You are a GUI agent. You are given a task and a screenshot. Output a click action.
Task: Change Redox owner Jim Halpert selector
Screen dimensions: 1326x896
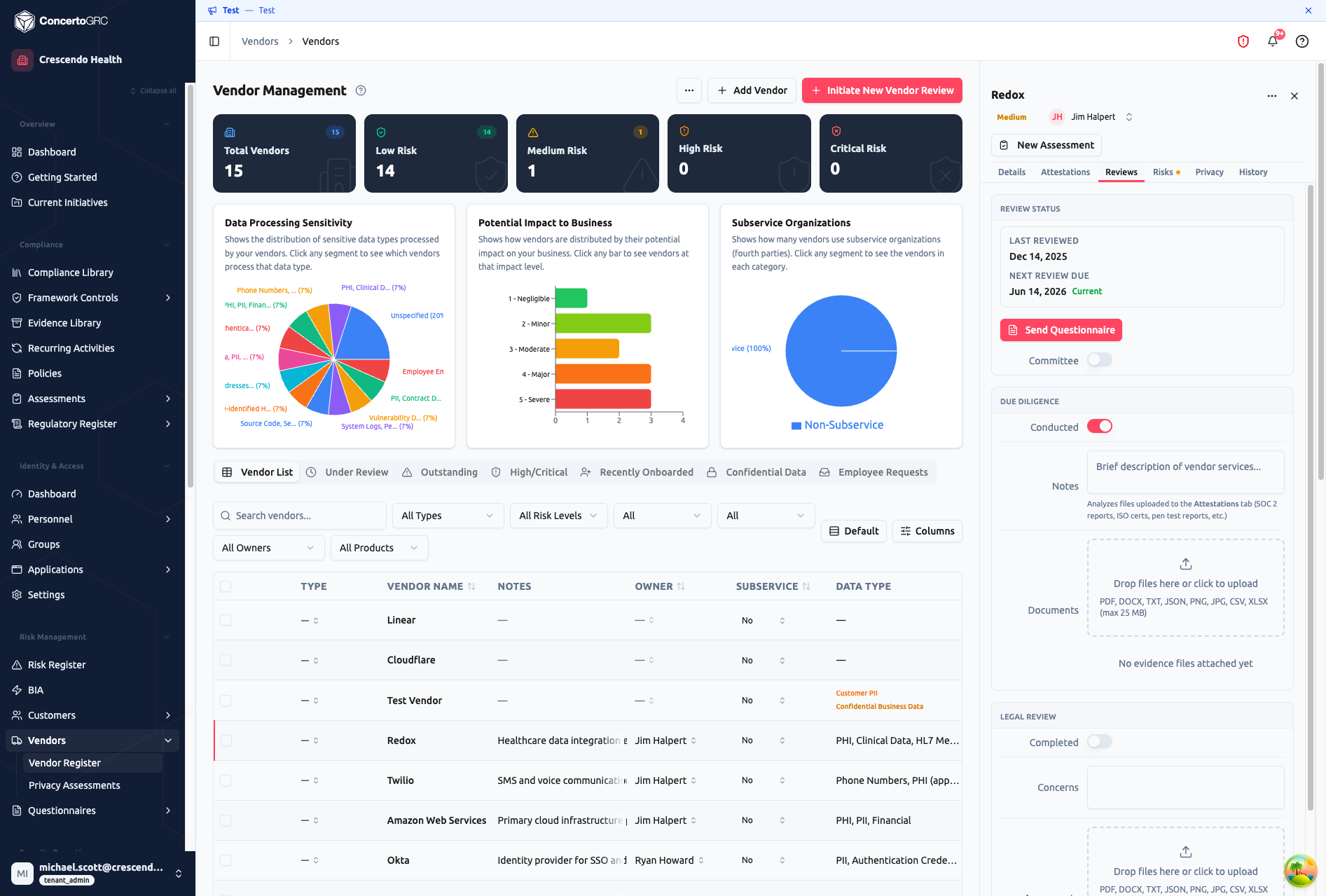click(1091, 117)
